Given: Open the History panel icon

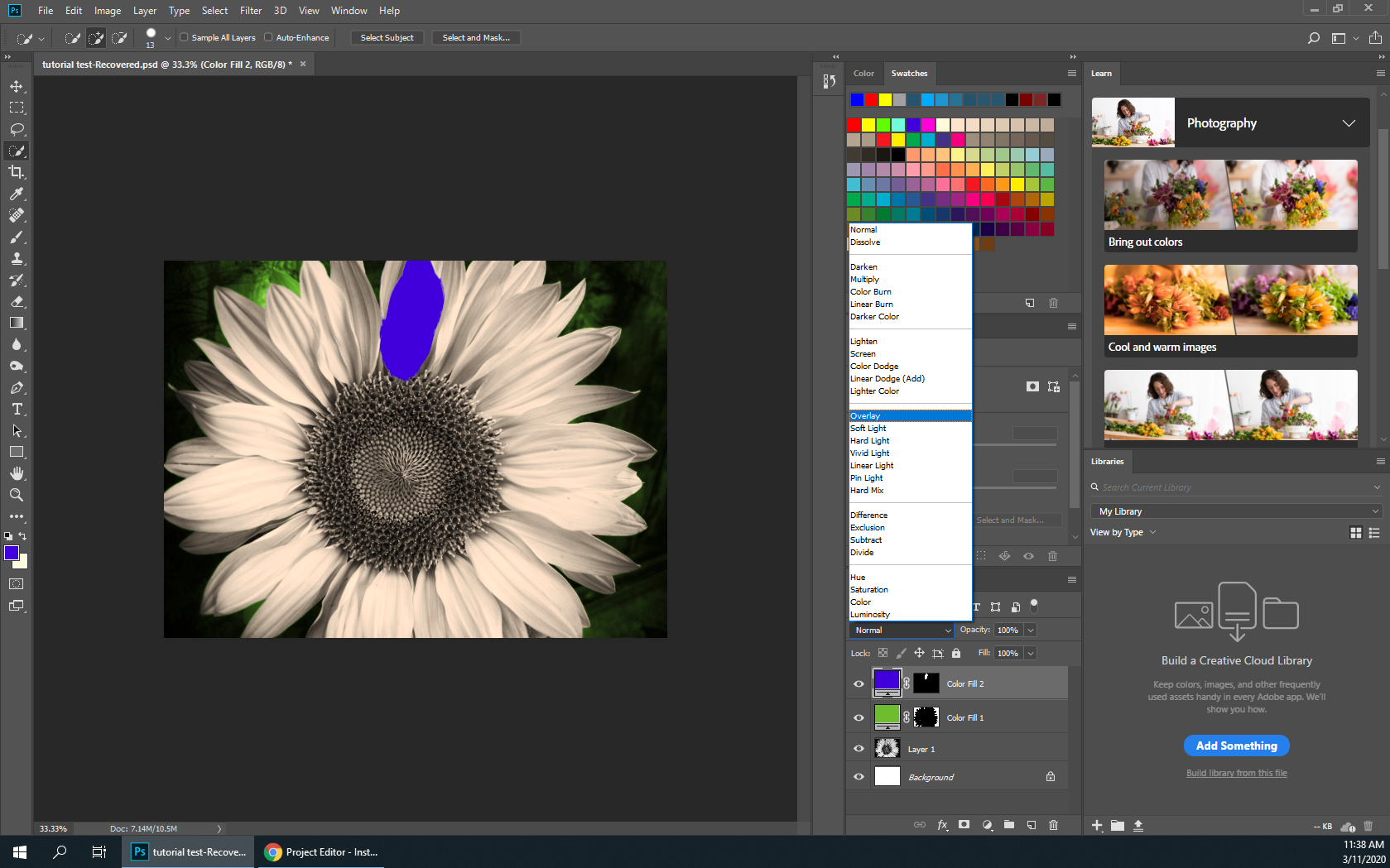Looking at the screenshot, I should (x=829, y=81).
